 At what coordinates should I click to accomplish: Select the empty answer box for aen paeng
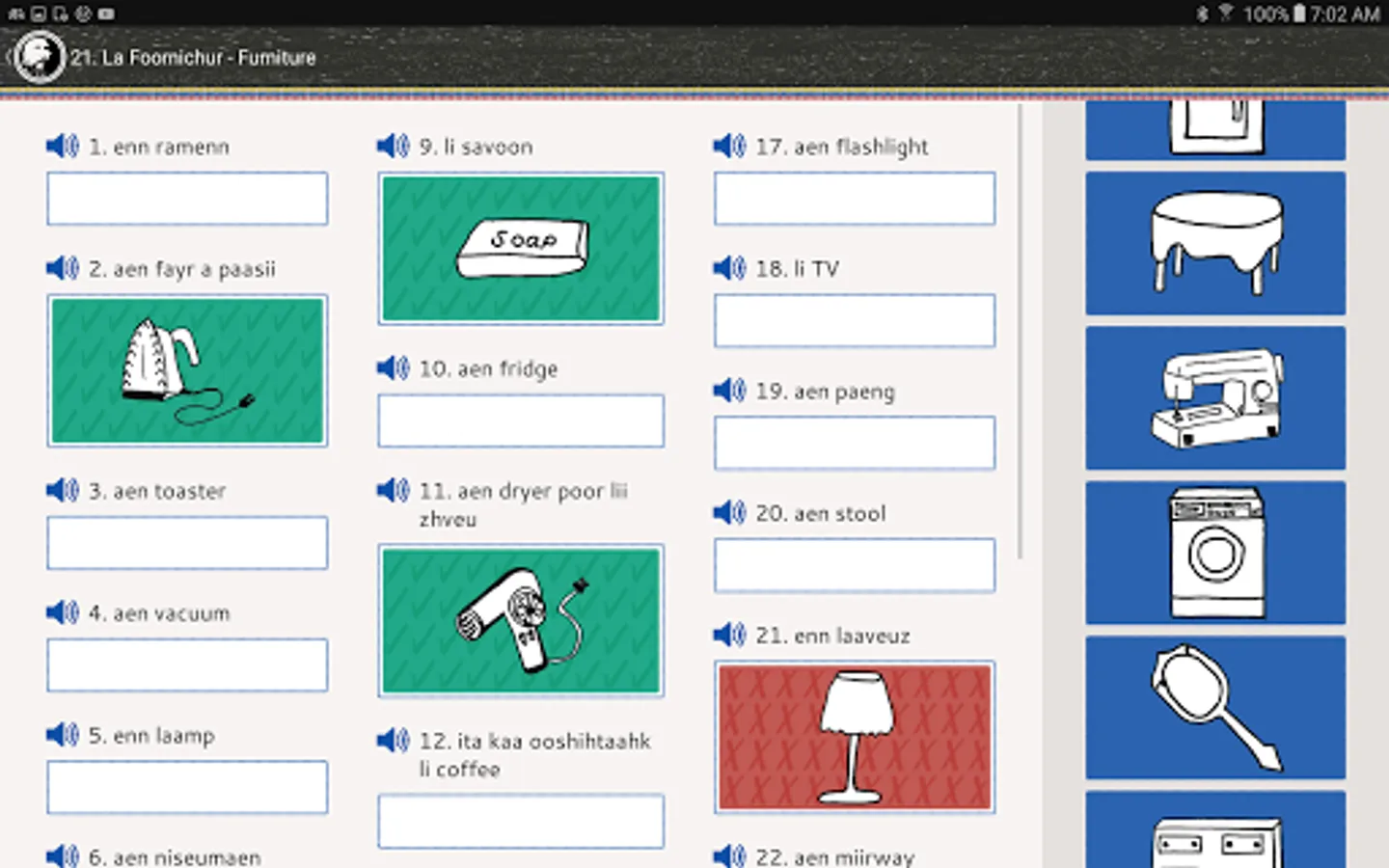tap(855, 443)
